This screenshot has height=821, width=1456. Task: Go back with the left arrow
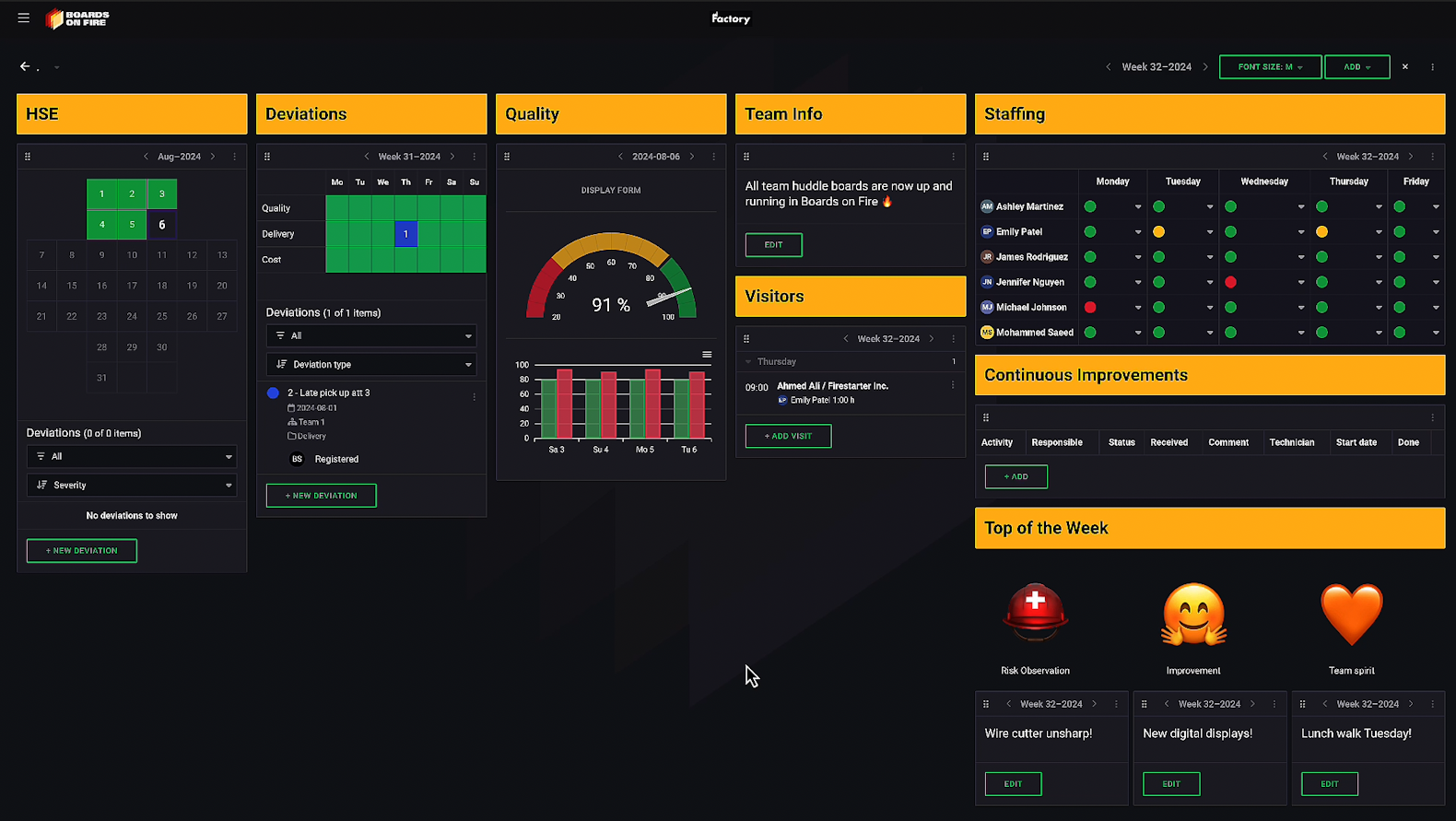pyautogui.click(x=25, y=66)
